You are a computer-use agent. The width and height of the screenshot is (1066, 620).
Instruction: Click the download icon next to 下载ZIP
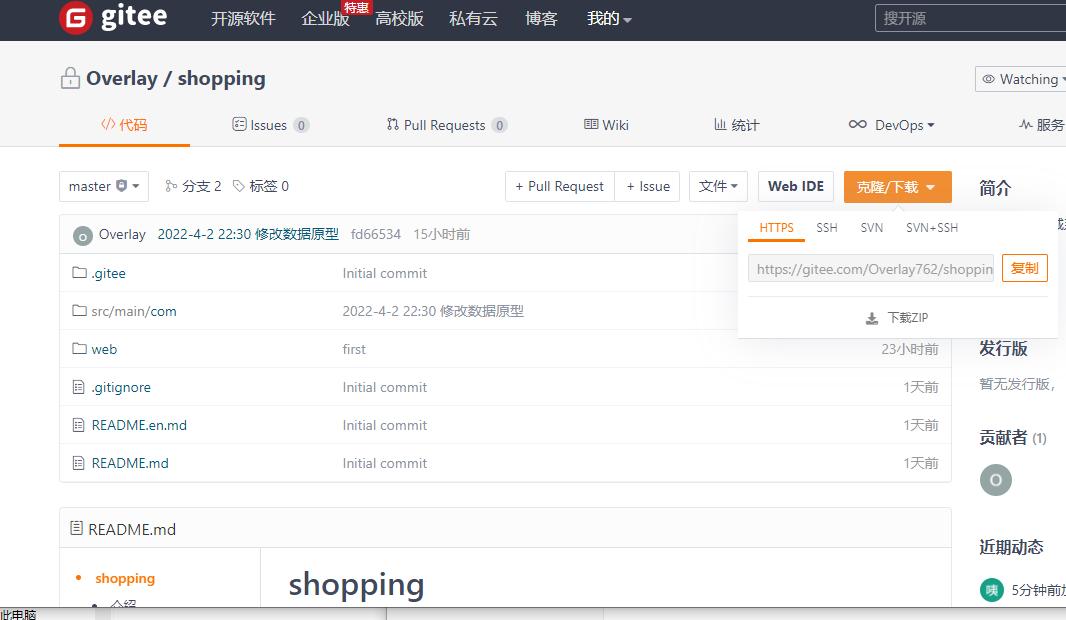(x=872, y=318)
